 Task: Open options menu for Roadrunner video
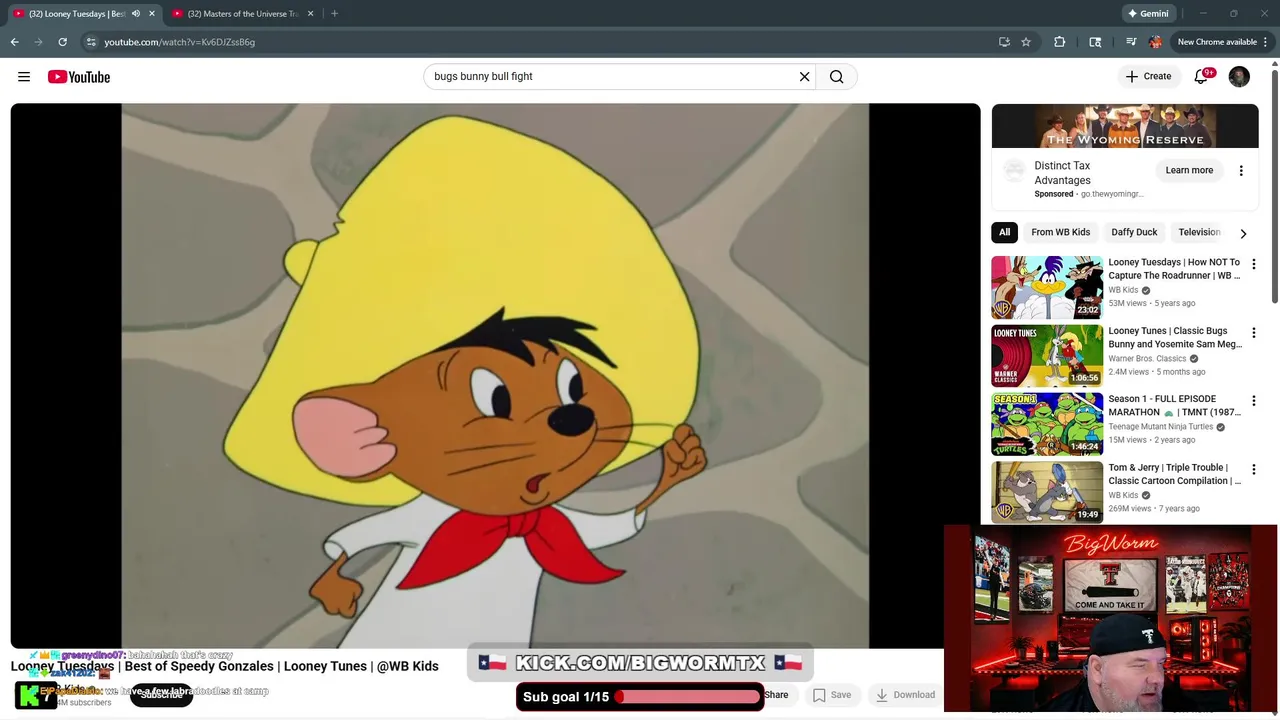(1253, 264)
